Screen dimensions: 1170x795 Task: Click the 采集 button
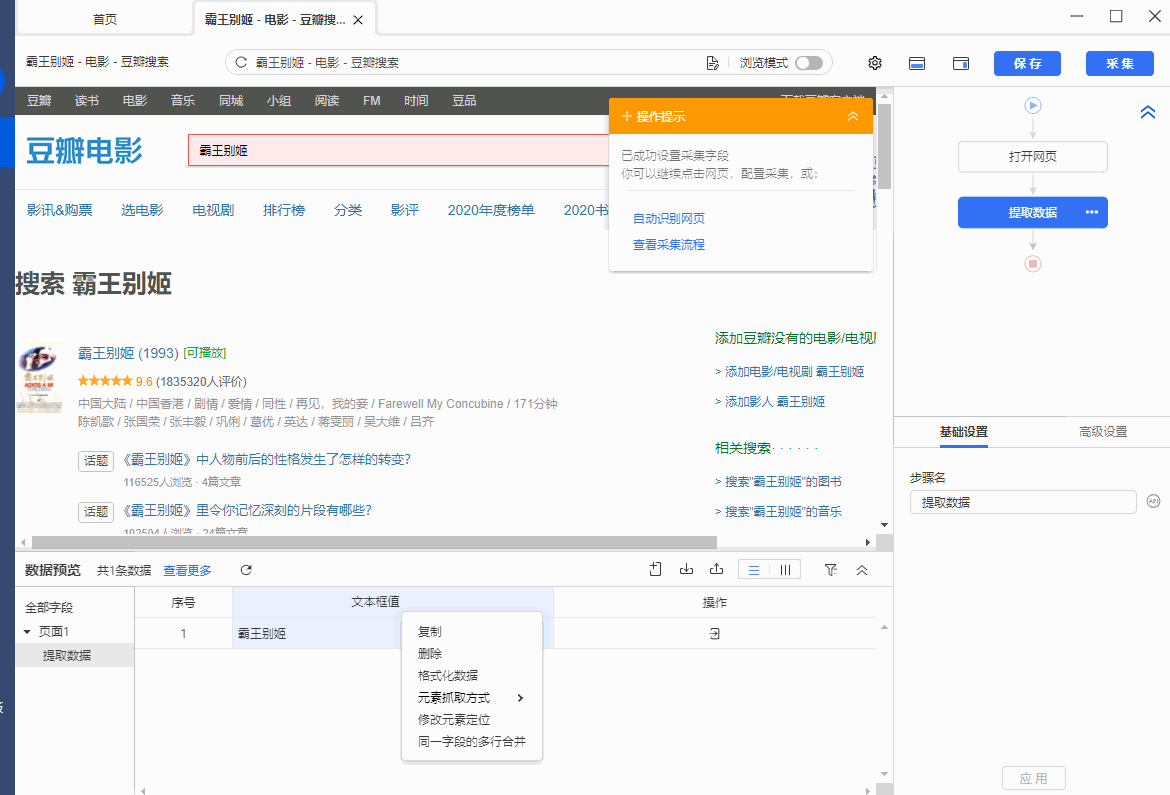pyautogui.click(x=1120, y=63)
